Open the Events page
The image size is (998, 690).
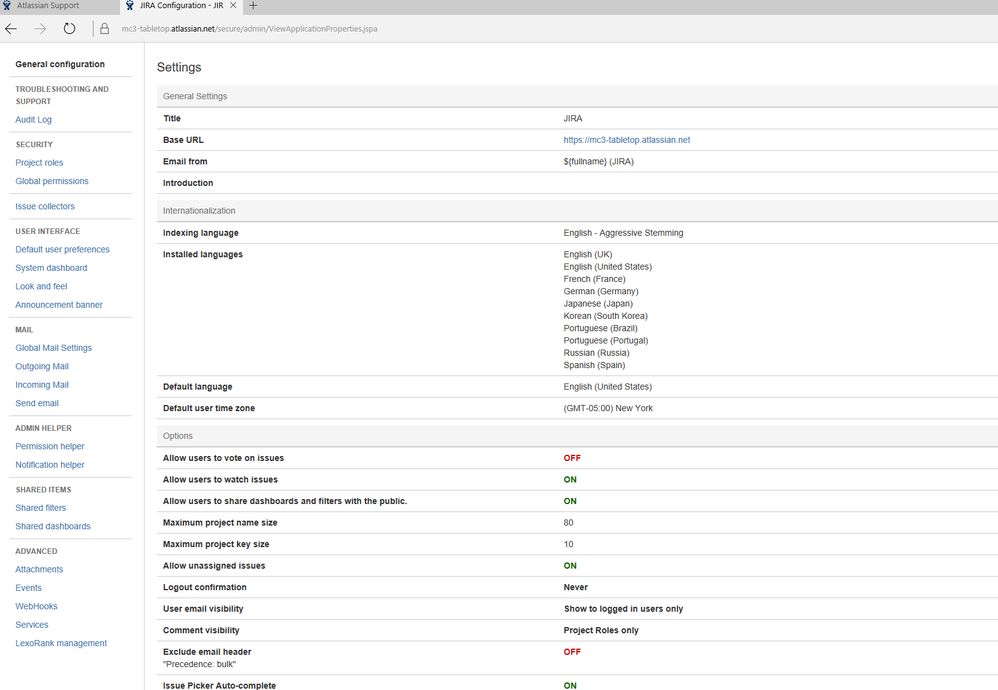point(29,588)
